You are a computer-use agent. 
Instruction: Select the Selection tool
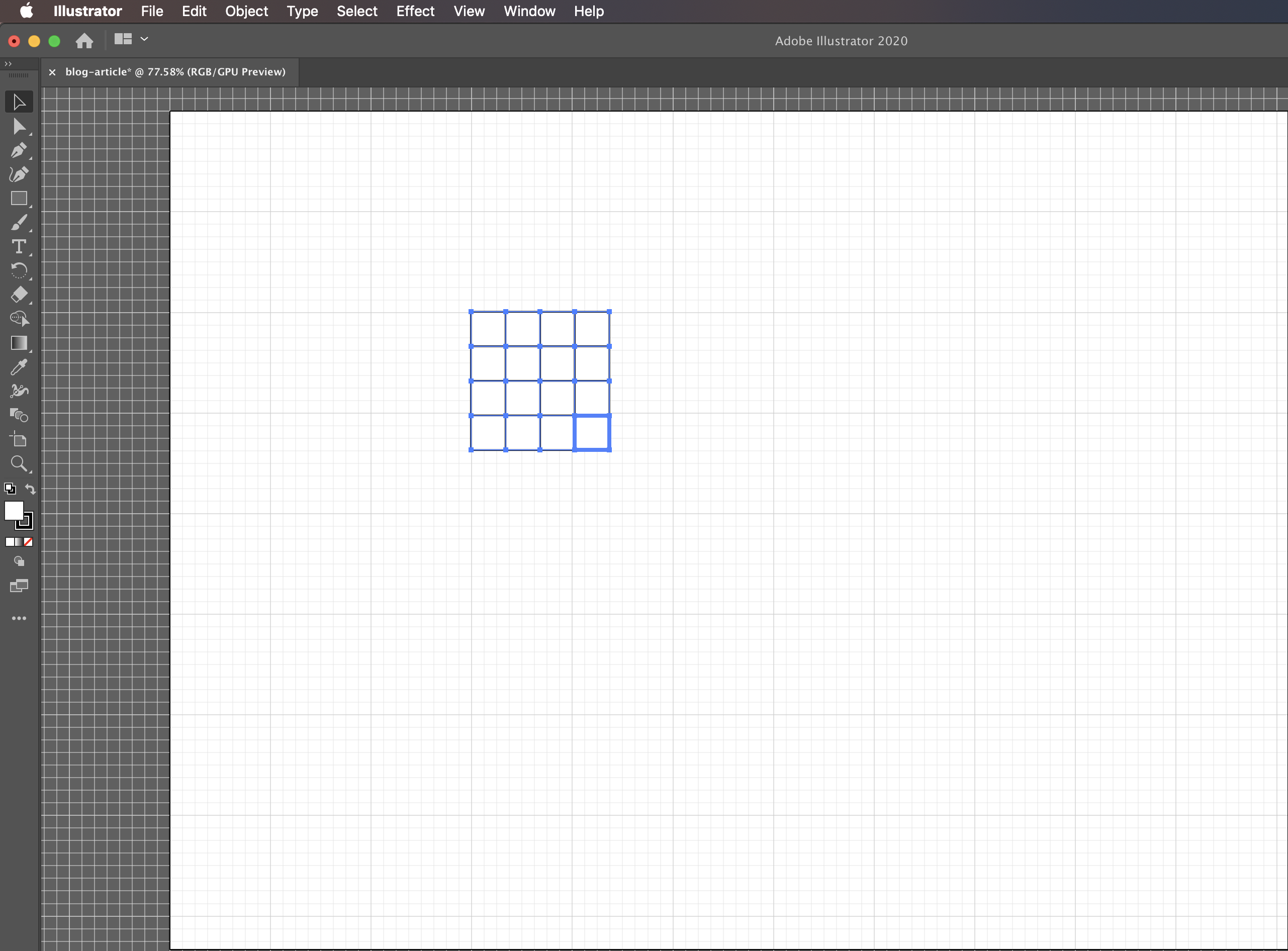tap(18, 101)
